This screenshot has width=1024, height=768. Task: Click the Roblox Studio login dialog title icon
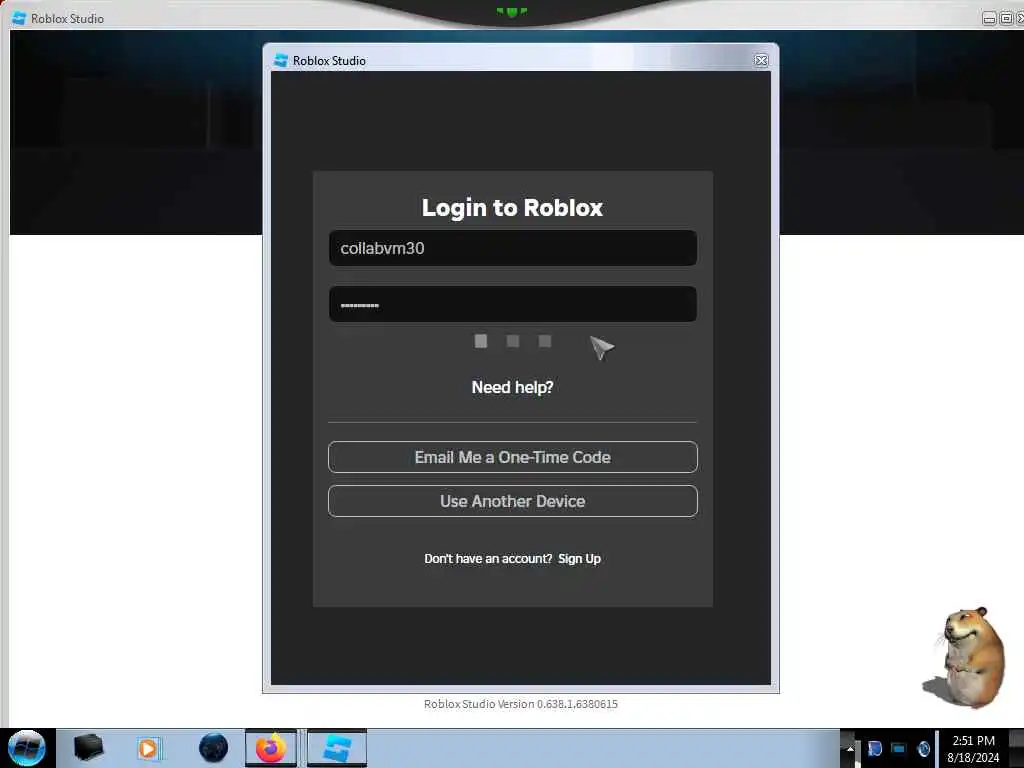click(x=281, y=60)
